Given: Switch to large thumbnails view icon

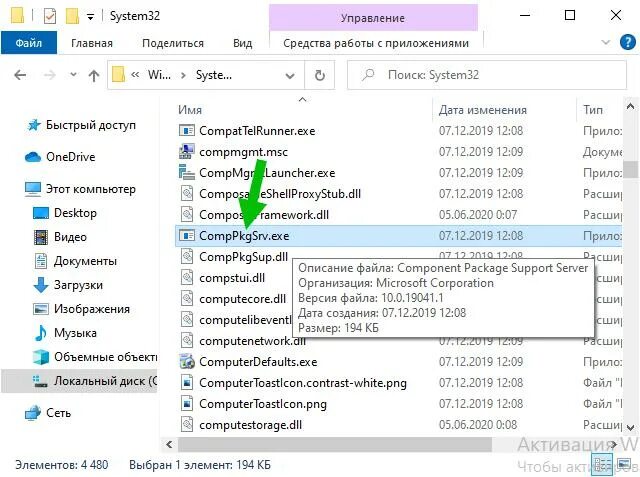Looking at the screenshot, I should coord(624,464).
